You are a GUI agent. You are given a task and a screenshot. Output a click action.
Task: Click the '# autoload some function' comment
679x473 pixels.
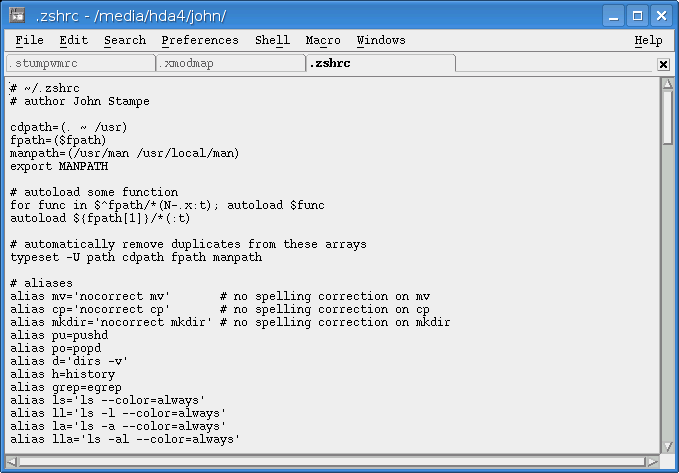tap(94, 192)
